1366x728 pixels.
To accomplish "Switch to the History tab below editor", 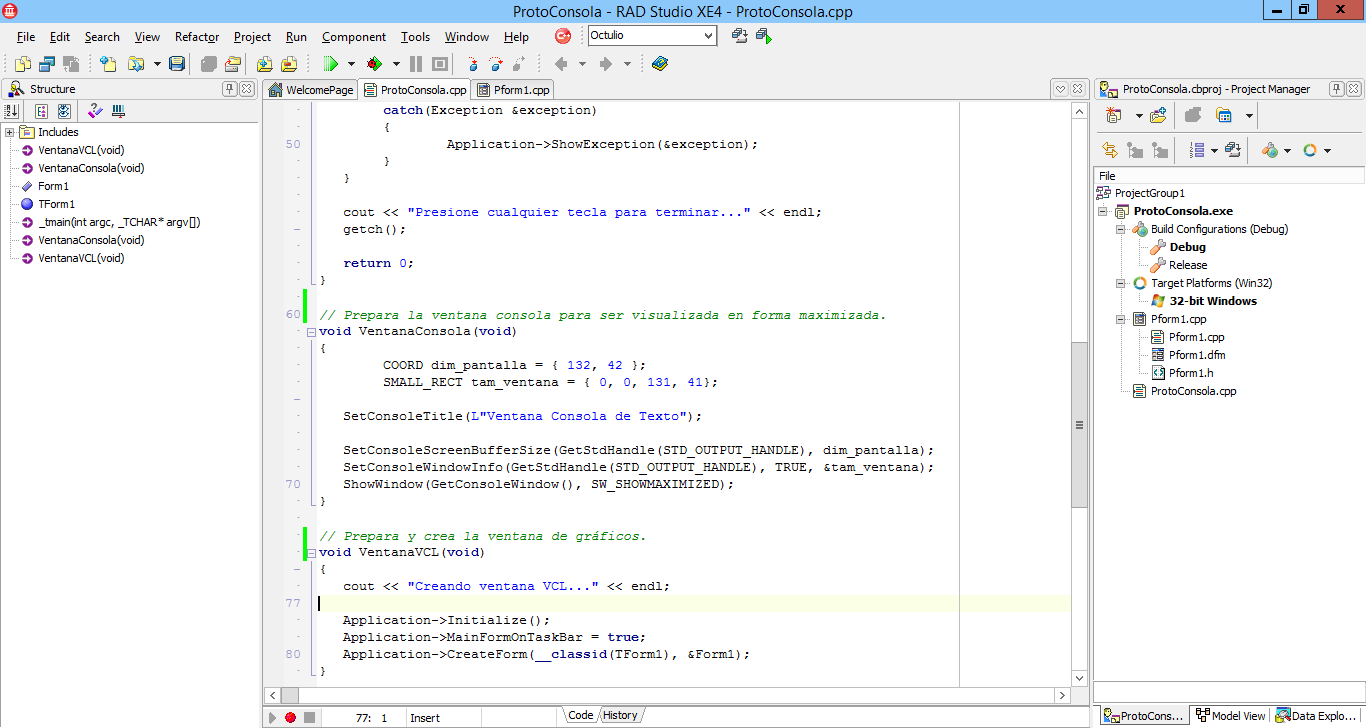I will (620, 715).
